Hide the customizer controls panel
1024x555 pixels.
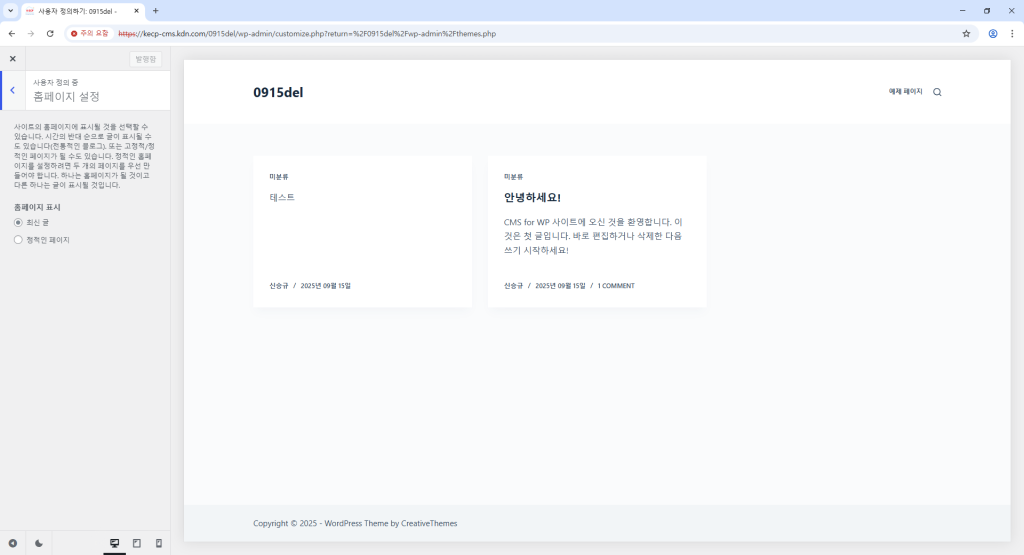(13, 543)
